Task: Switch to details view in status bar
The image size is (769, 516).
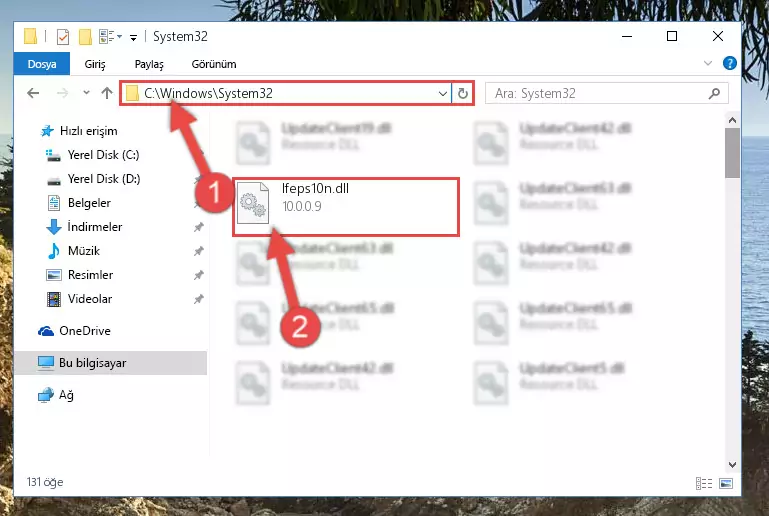Action: [704, 484]
